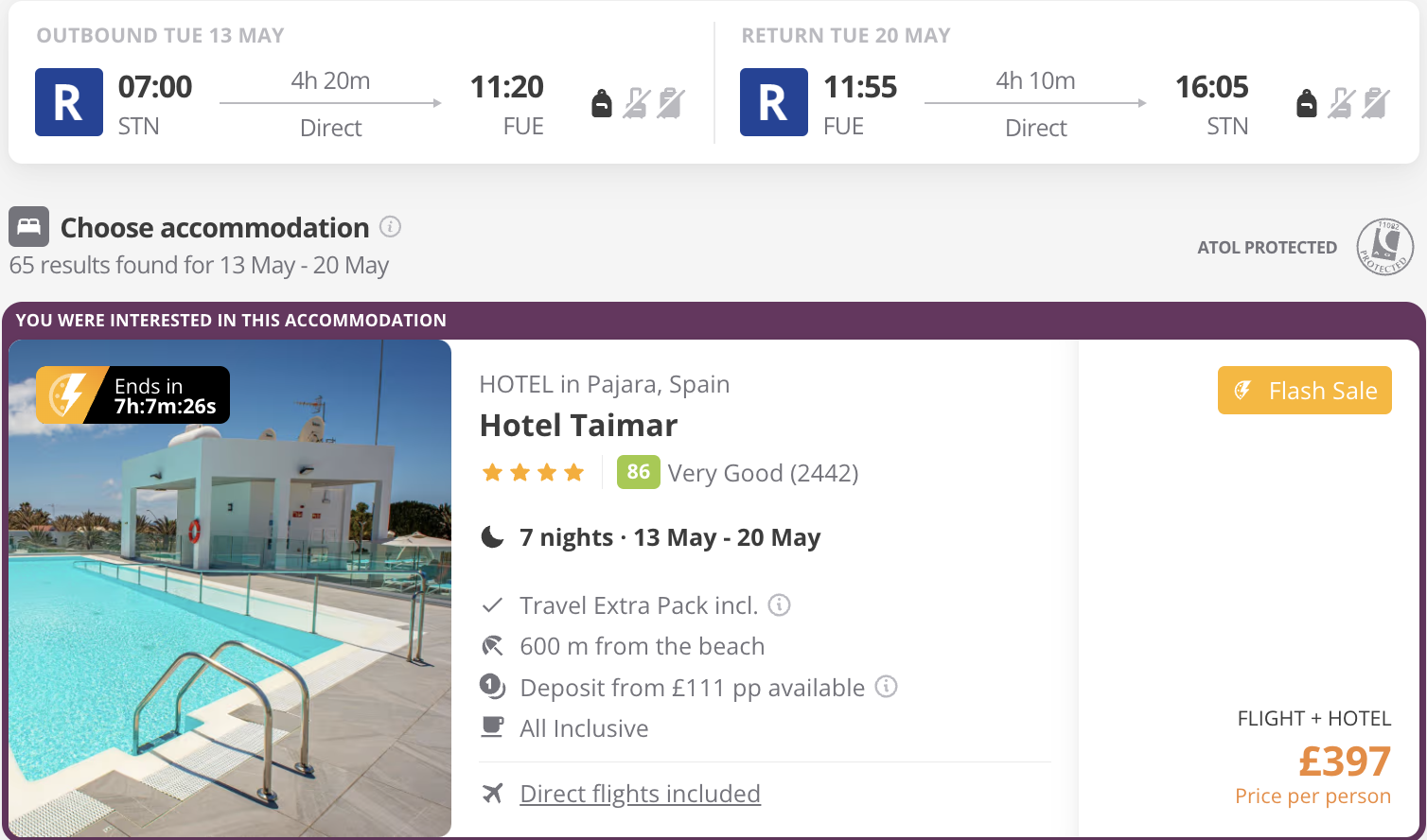Open the Hotel Taimar title
The height and width of the screenshot is (840, 1427).
(578, 426)
